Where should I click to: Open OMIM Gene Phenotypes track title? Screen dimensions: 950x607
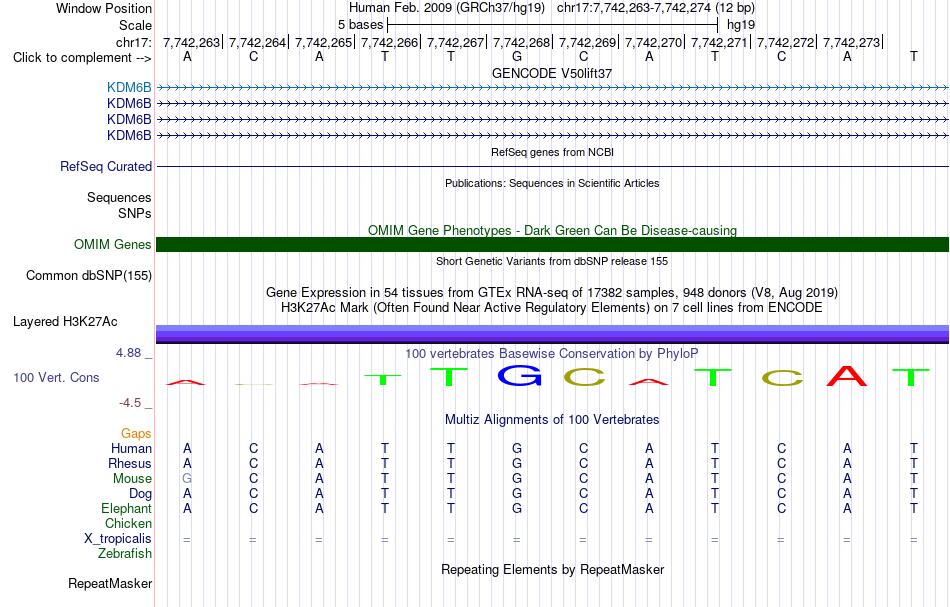coord(552,230)
